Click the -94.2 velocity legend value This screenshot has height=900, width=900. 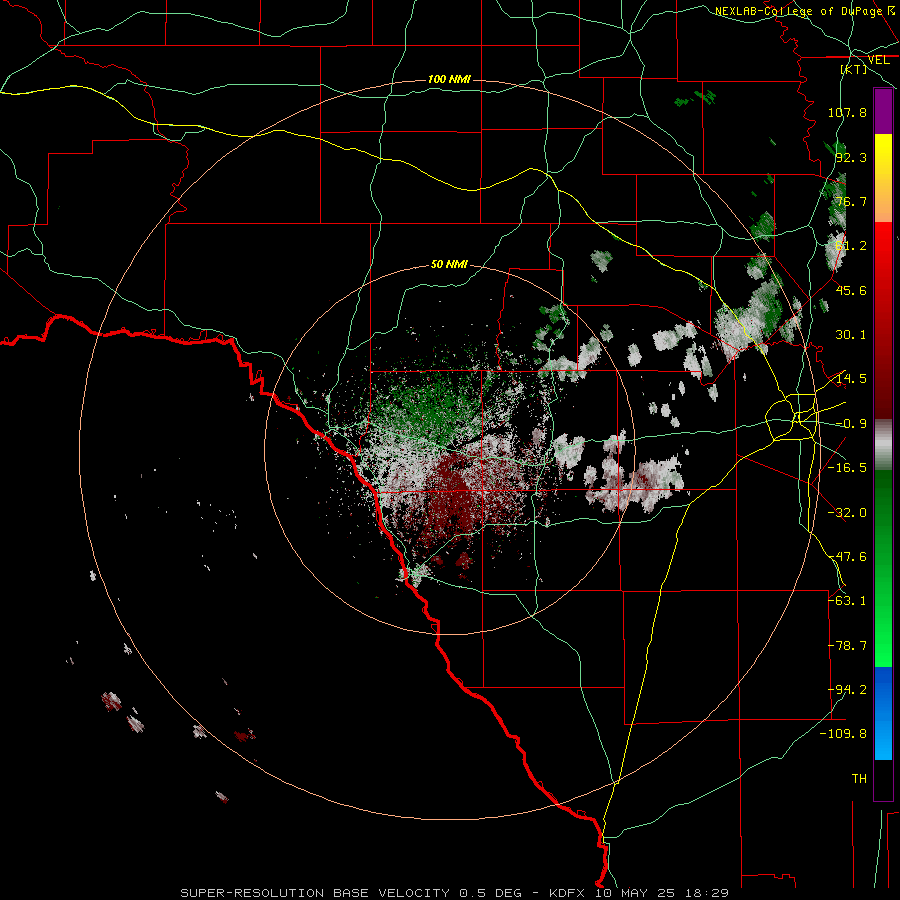point(847,690)
